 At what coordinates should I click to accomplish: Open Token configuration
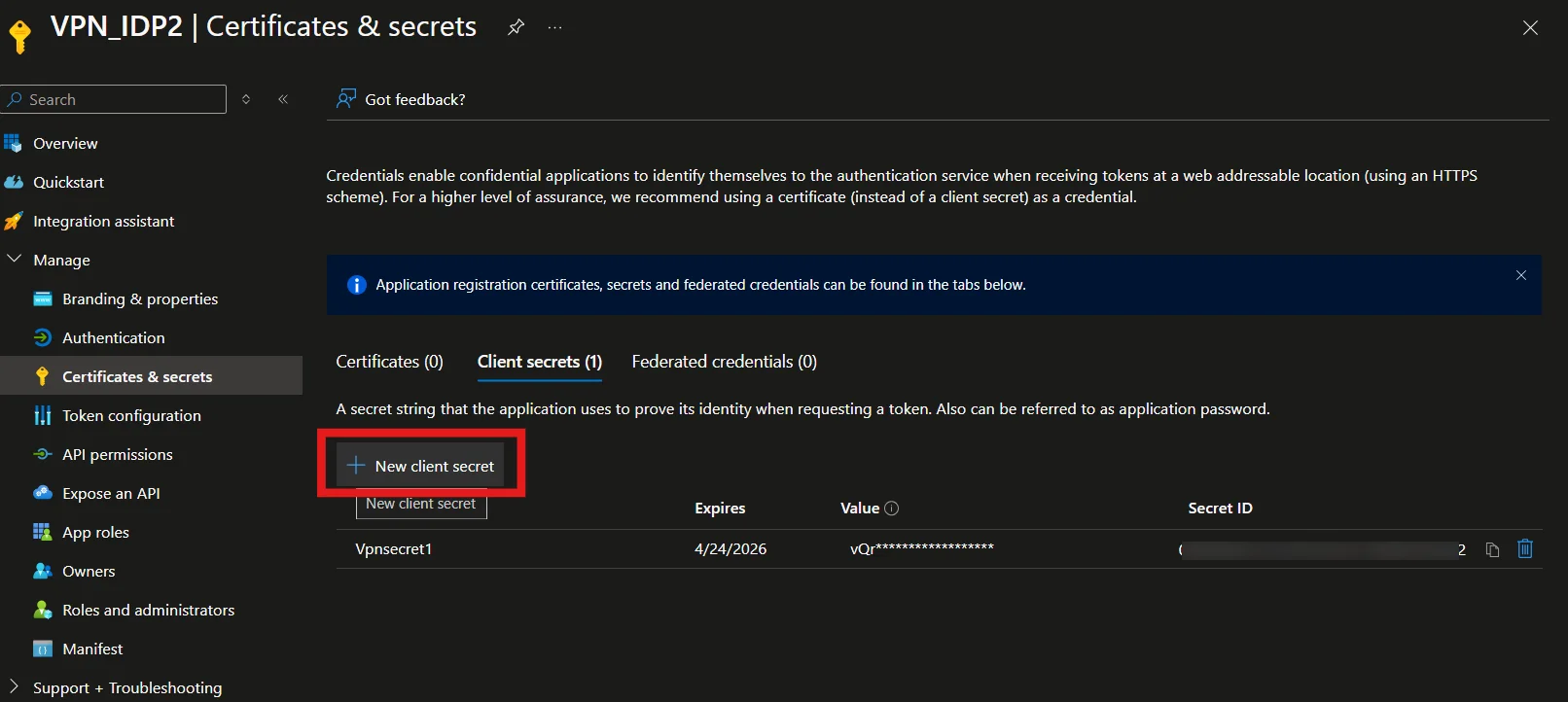[x=131, y=415]
